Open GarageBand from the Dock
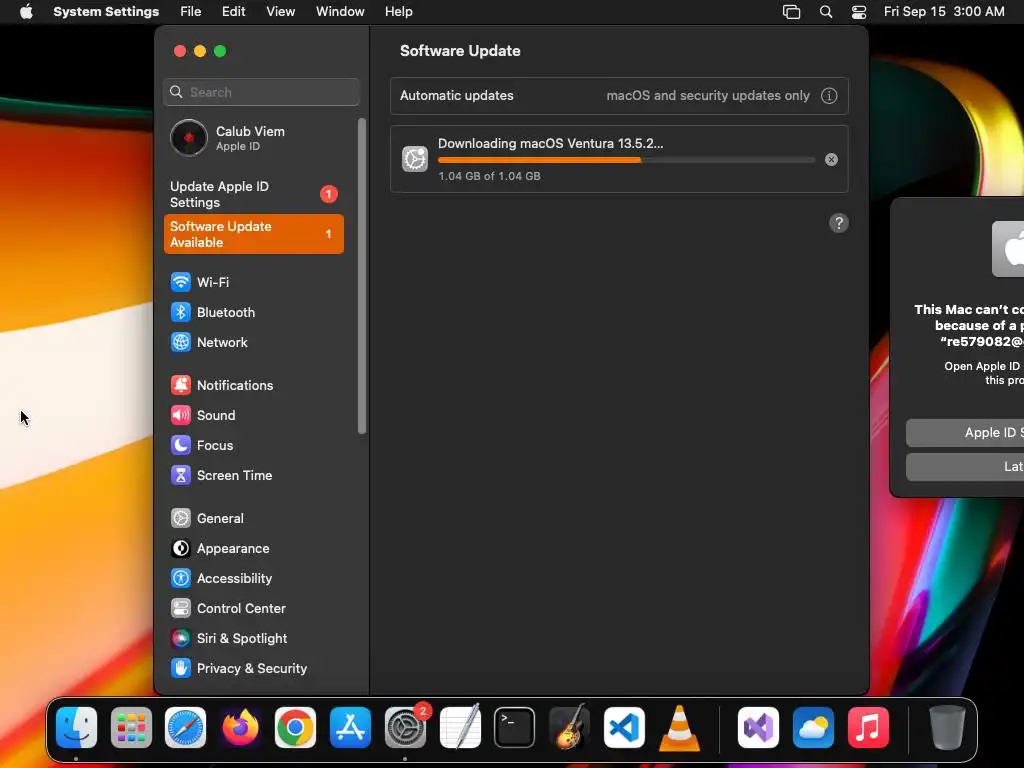This screenshot has height=768, width=1024. [569, 727]
